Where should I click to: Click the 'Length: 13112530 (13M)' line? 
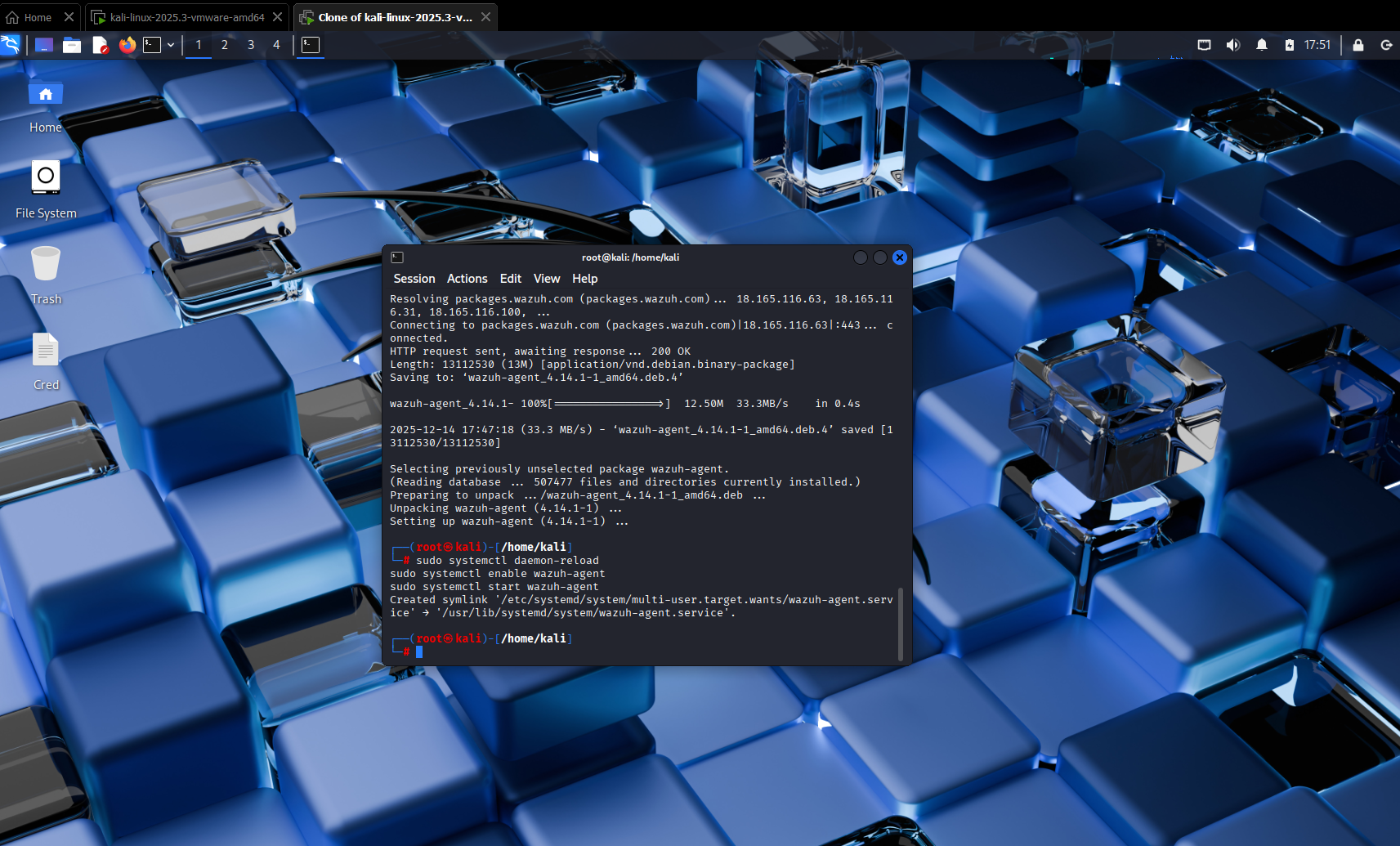coord(593,365)
